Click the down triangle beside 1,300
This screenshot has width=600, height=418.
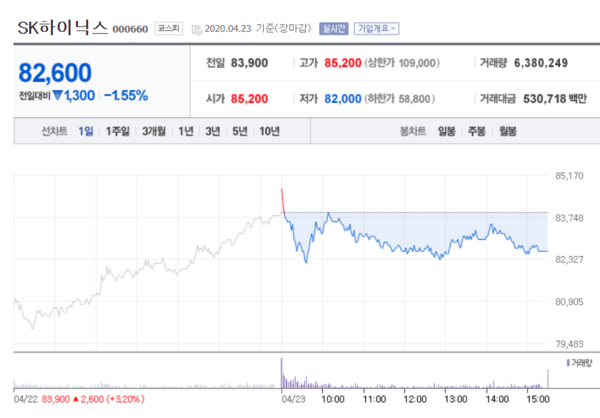pyautogui.click(x=57, y=95)
